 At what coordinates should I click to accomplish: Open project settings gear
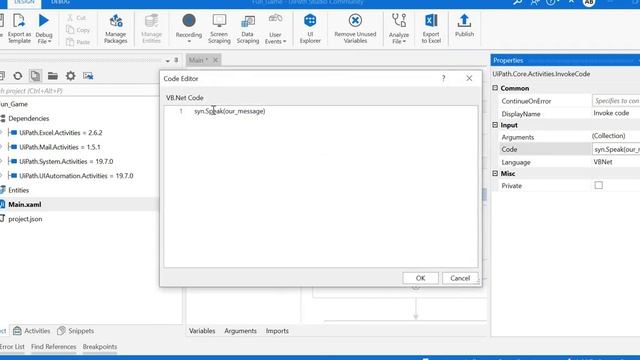71,76
